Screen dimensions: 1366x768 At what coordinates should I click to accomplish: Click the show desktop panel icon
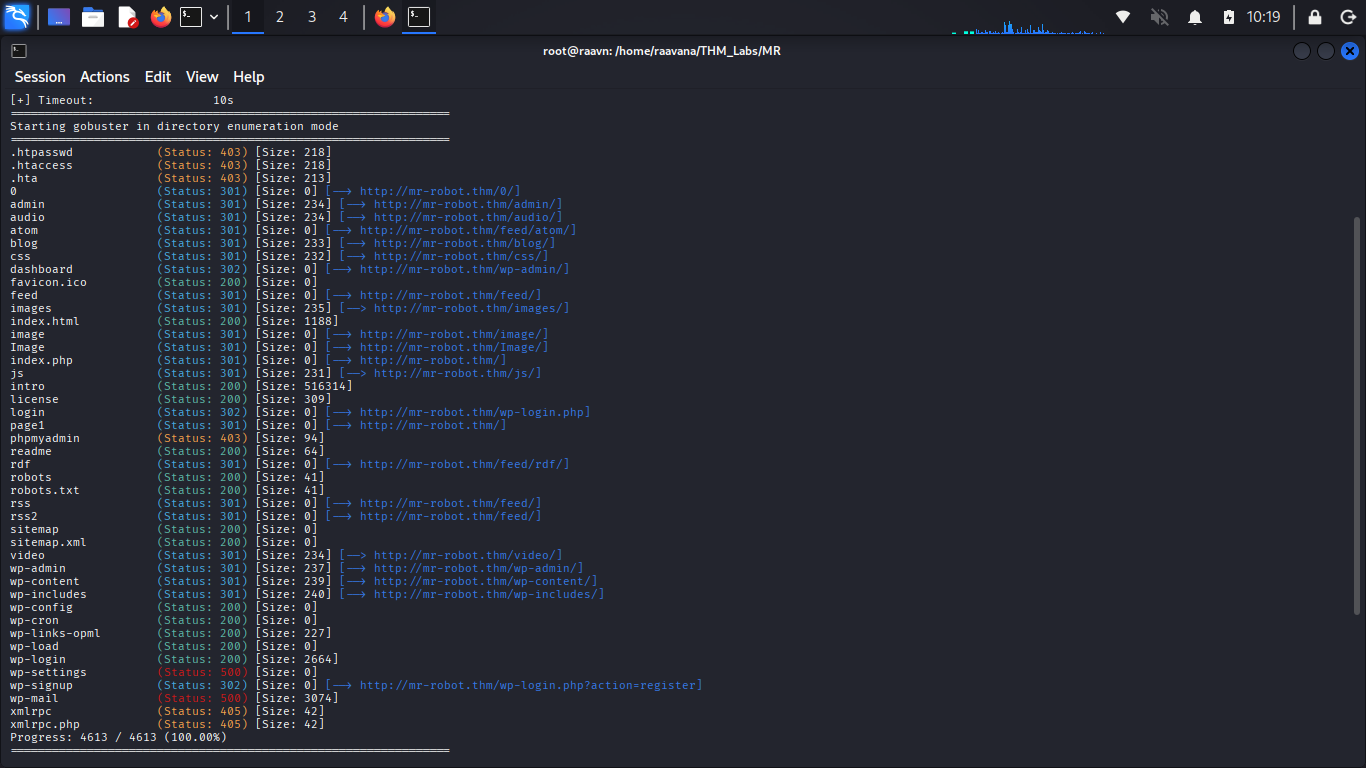(59, 17)
